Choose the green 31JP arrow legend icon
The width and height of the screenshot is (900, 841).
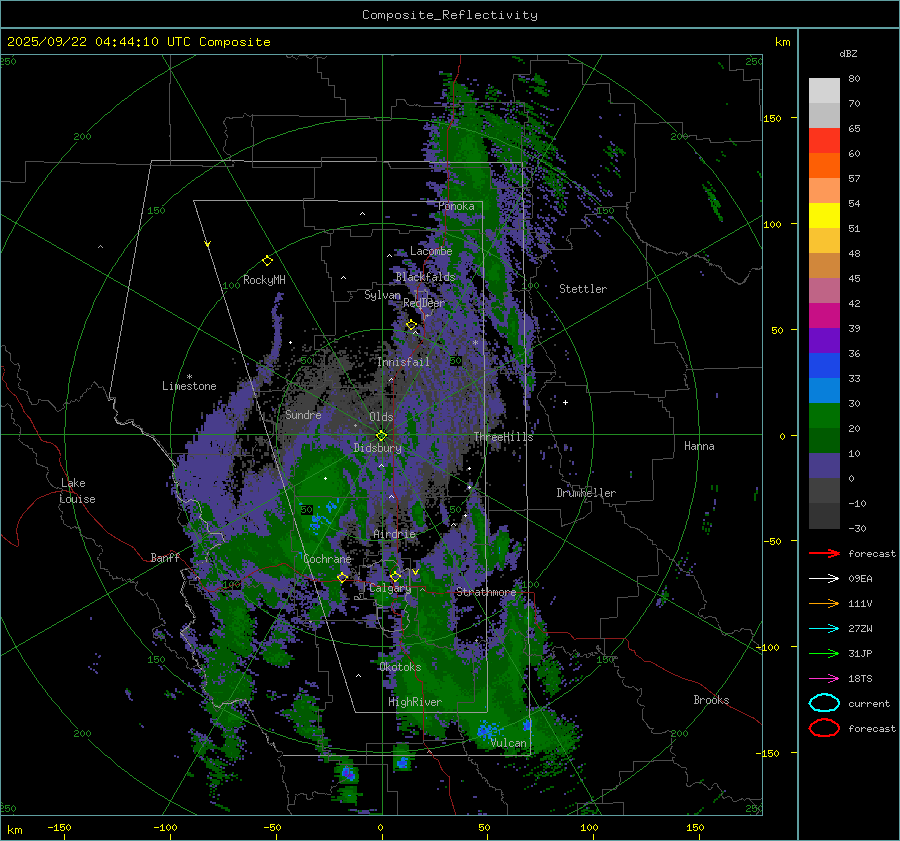tap(823, 653)
